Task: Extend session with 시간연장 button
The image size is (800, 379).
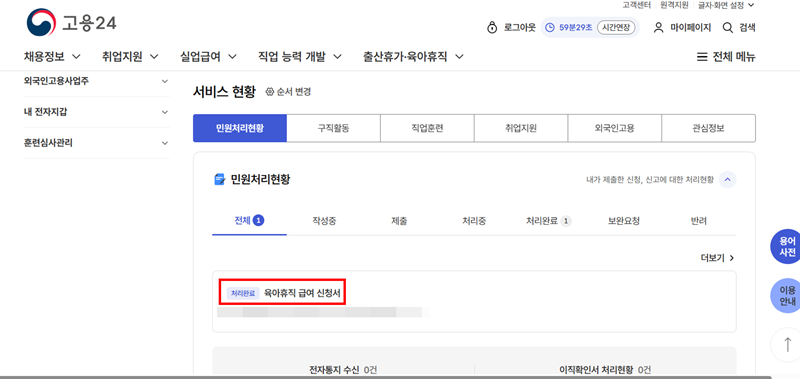Action: tap(616, 28)
